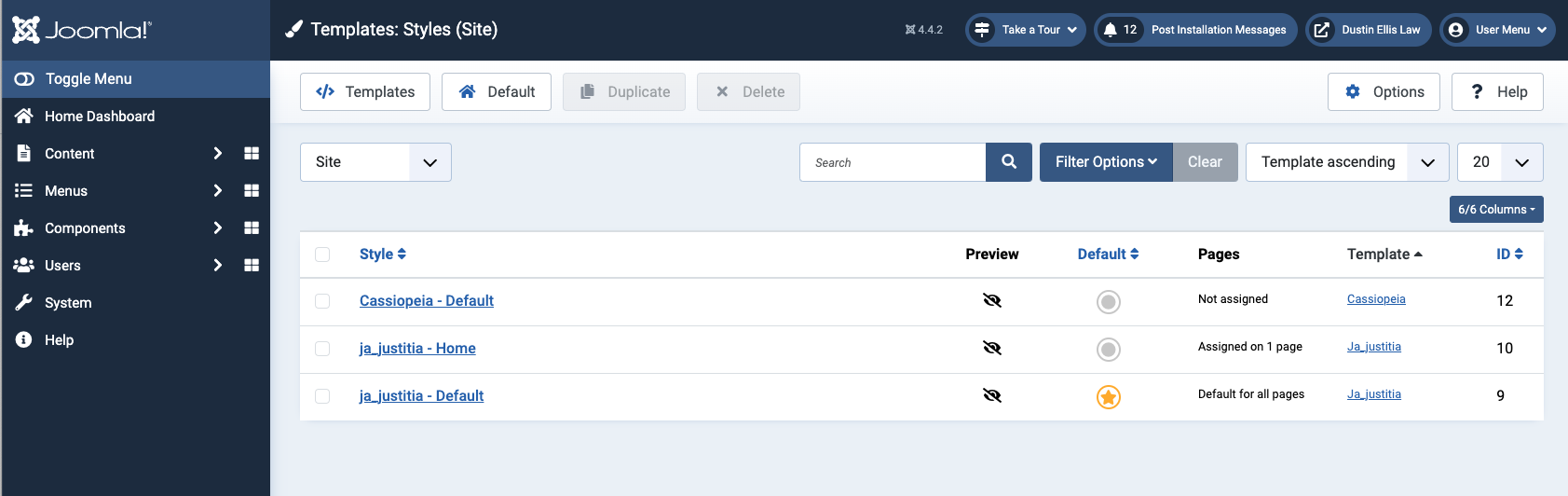Click the Joomla logo
The image size is (1568, 496).
(81, 30)
